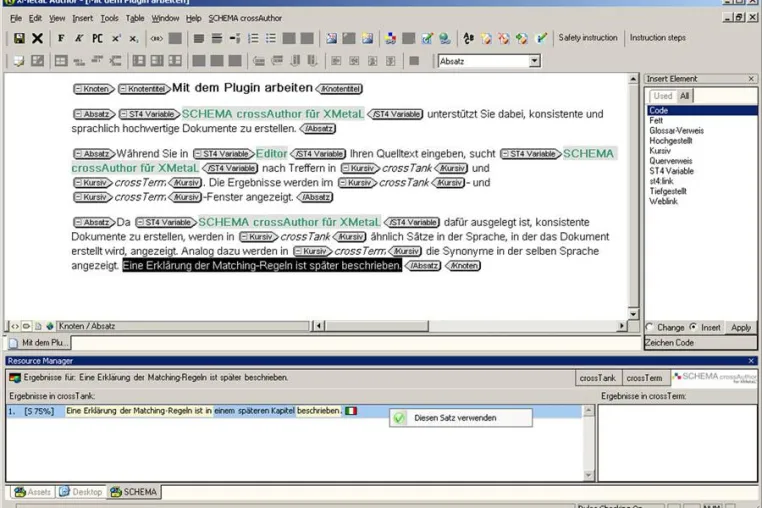The image size is (762, 508).
Task: Switch to the crossTerm tab
Action: pyautogui.click(x=644, y=378)
